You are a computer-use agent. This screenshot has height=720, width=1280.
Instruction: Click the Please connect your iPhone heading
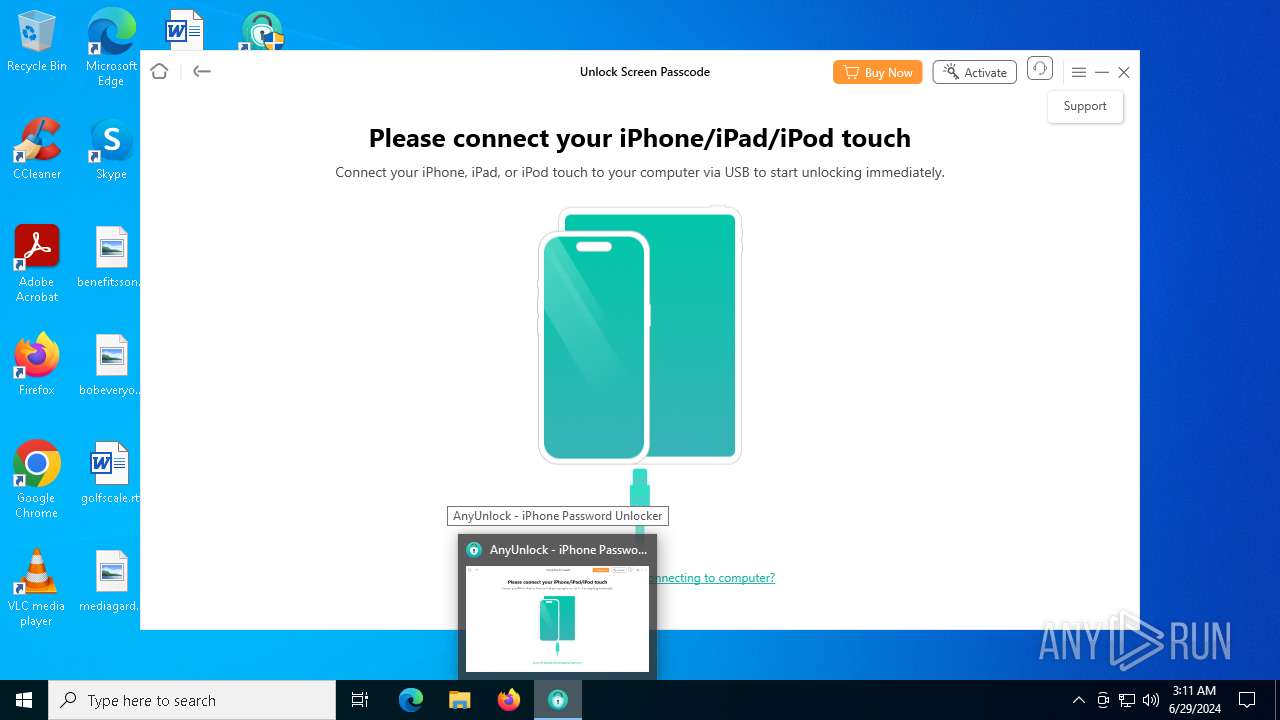click(x=640, y=138)
